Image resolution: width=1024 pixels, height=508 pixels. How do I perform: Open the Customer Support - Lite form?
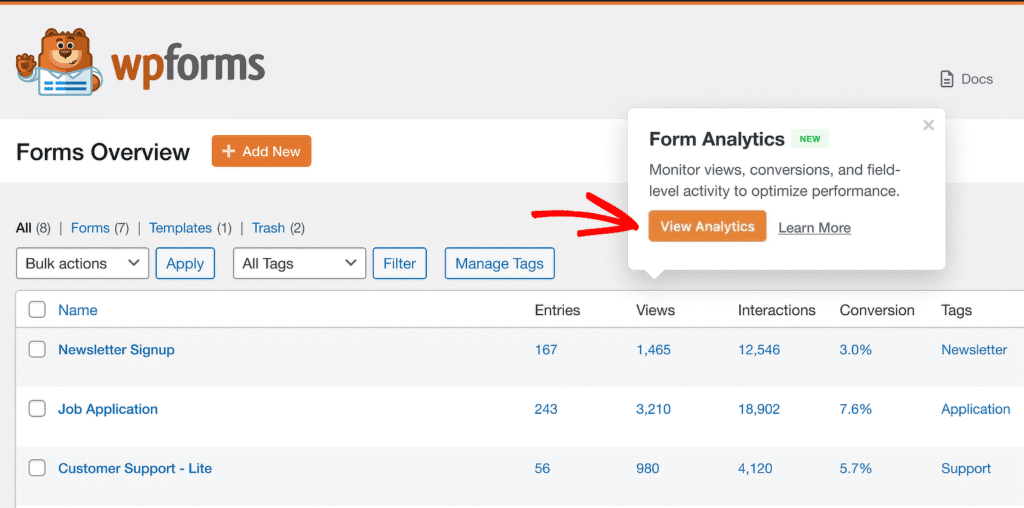click(x=135, y=469)
